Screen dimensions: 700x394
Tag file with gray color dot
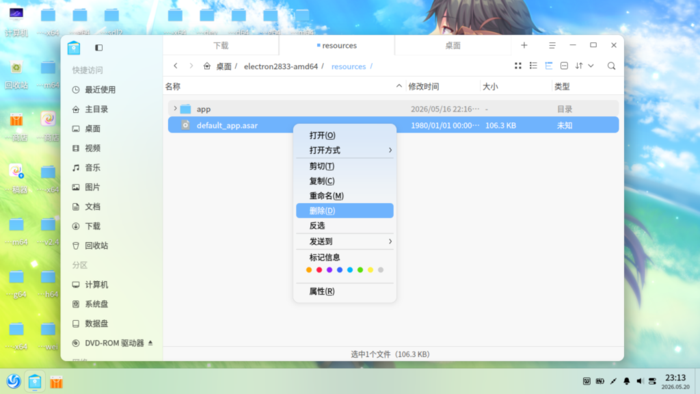coord(381,270)
